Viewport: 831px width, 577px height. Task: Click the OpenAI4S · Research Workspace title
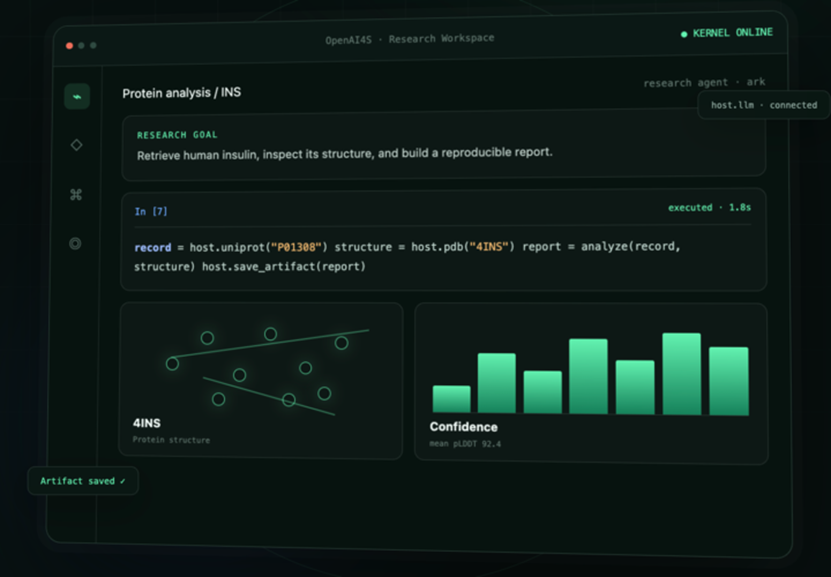point(410,39)
